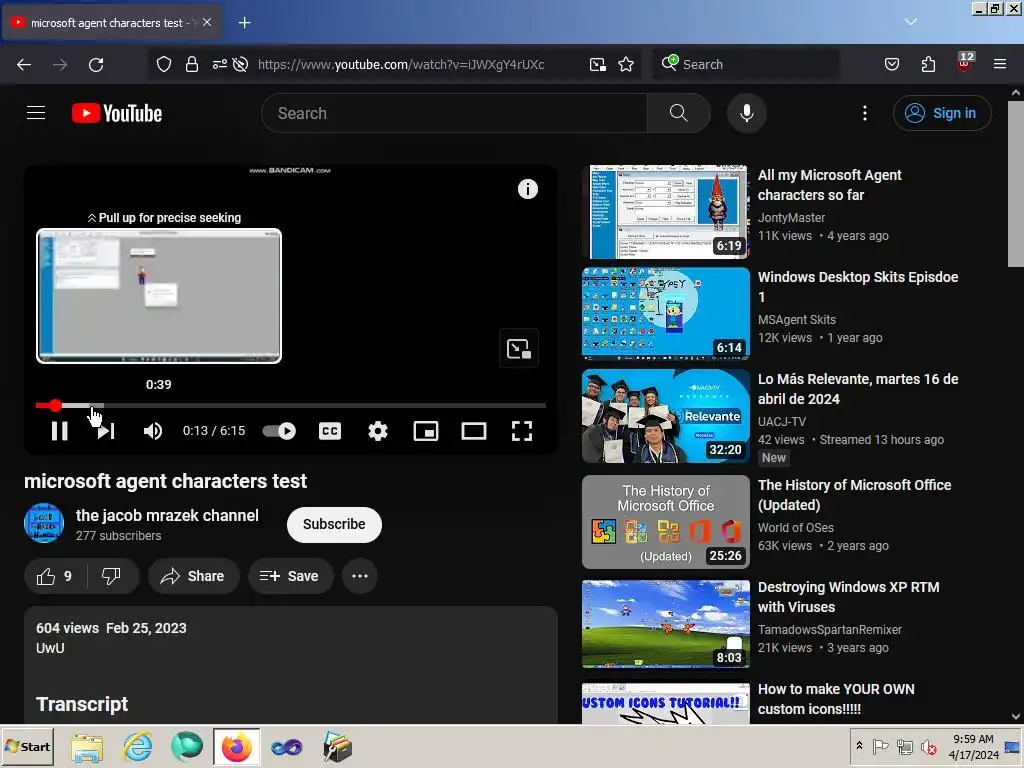This screenshot has width=1024, height=768.
Task: Click the YouTube search magnifier button
Action: point(679,113)
